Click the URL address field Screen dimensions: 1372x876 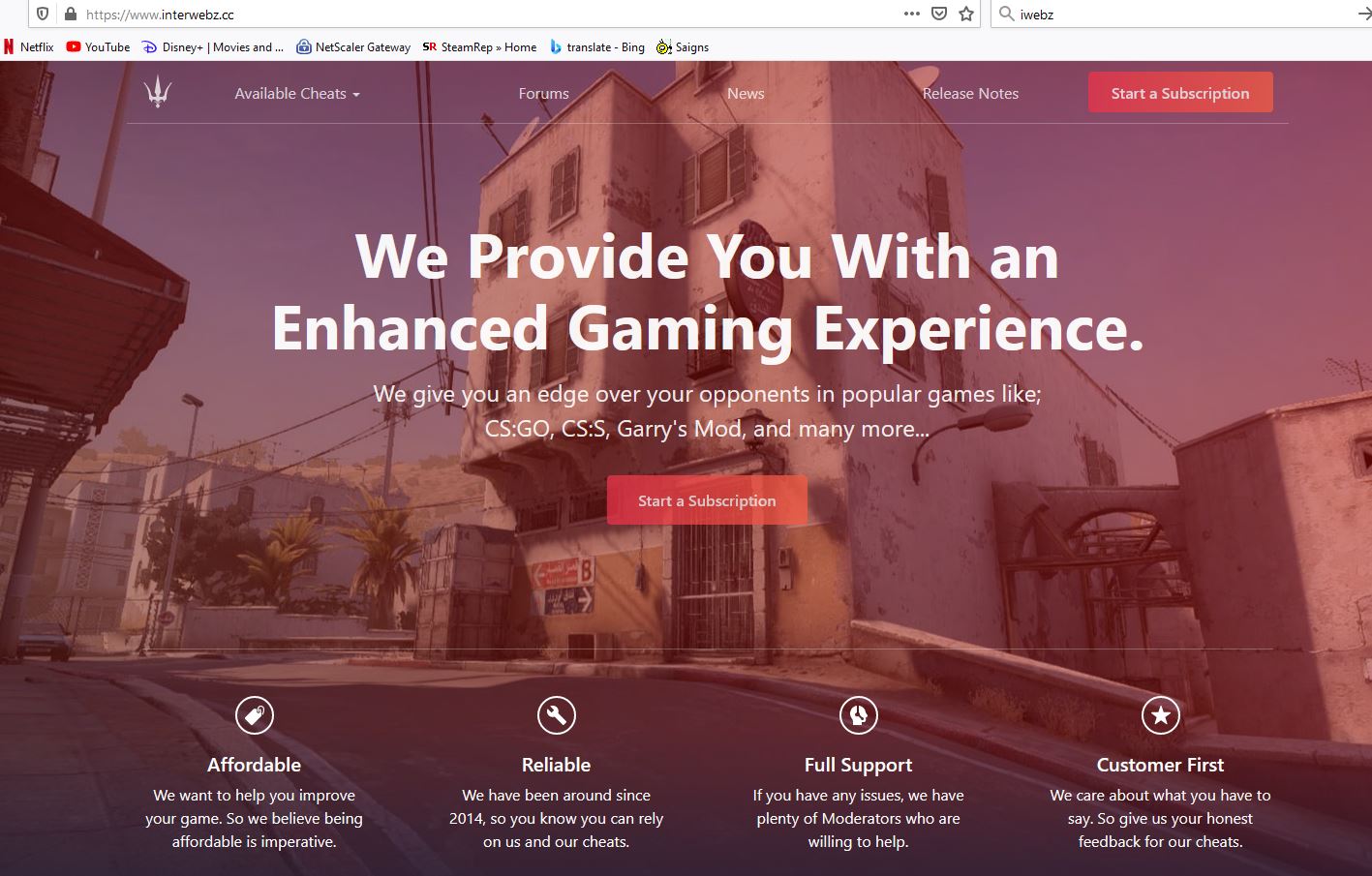(484, 15)
